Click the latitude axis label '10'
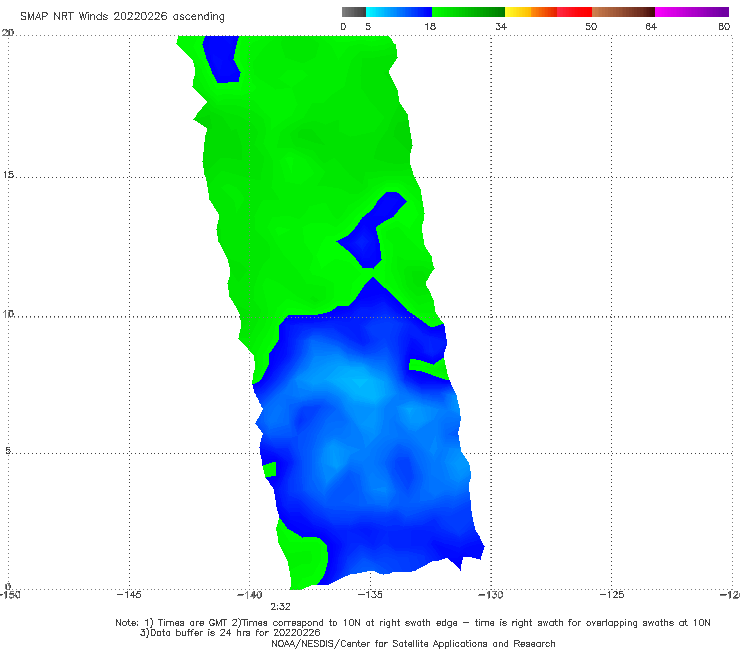Viewport: 740px width, 650px height. [x=8, y=313]
